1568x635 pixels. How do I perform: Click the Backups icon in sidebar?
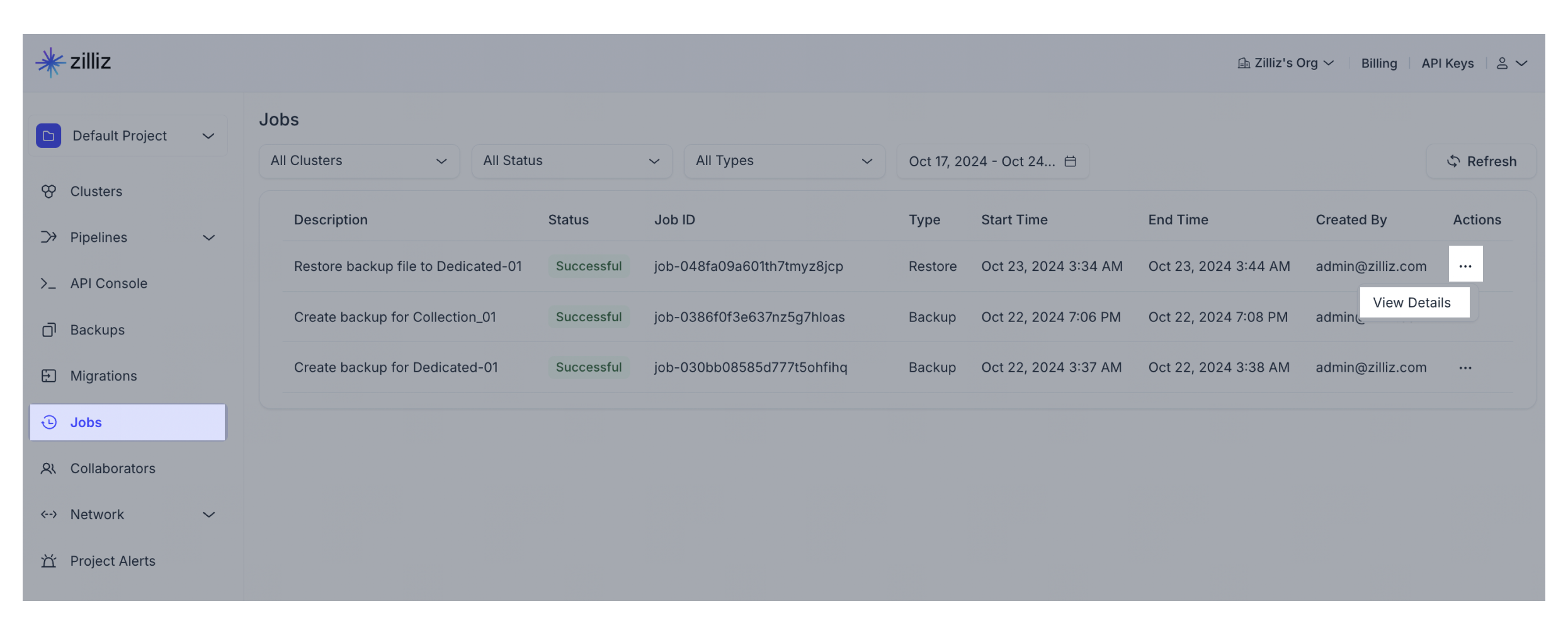pos(48,330)
